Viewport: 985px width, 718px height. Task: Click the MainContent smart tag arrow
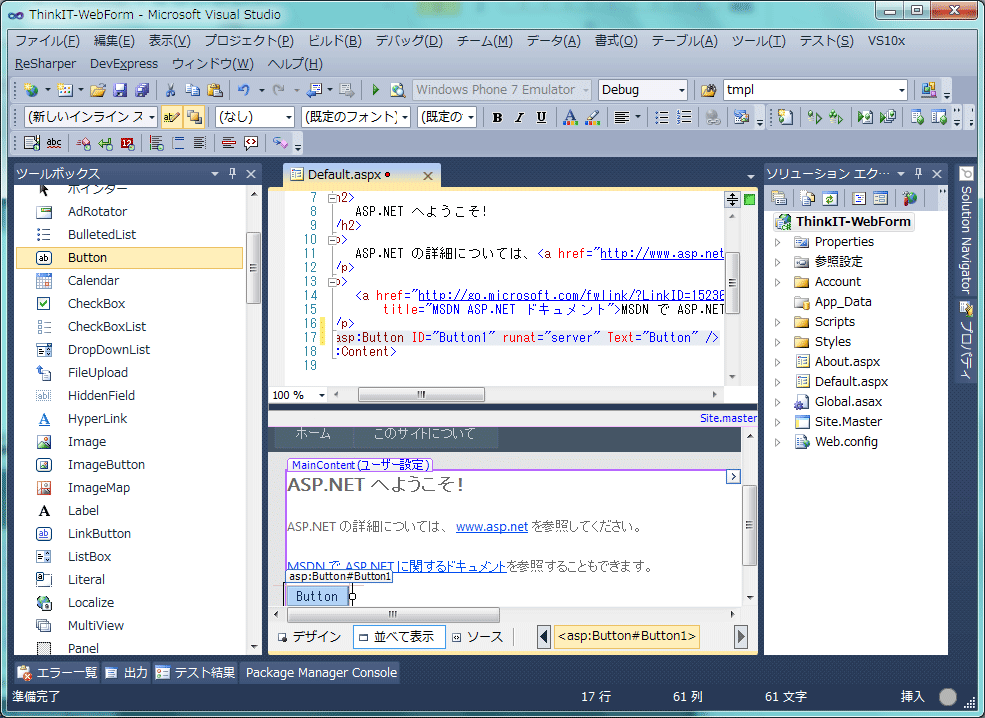pyautogui.click(x=732, y=477)
